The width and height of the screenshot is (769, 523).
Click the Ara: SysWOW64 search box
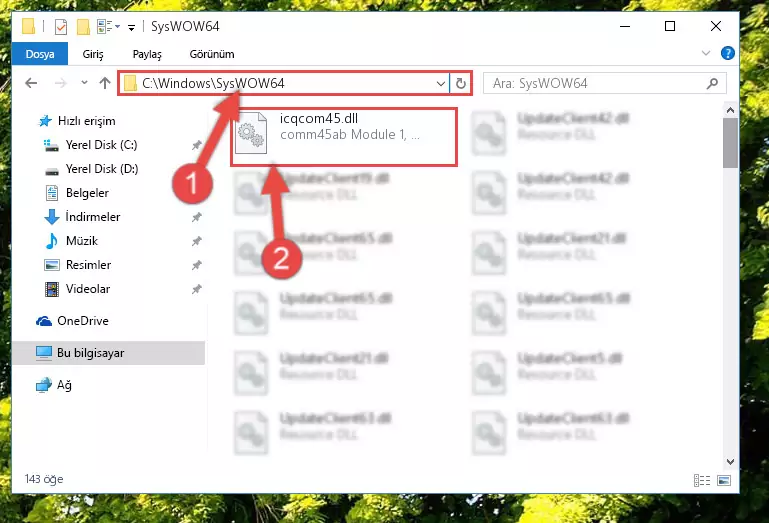point(605,83)
